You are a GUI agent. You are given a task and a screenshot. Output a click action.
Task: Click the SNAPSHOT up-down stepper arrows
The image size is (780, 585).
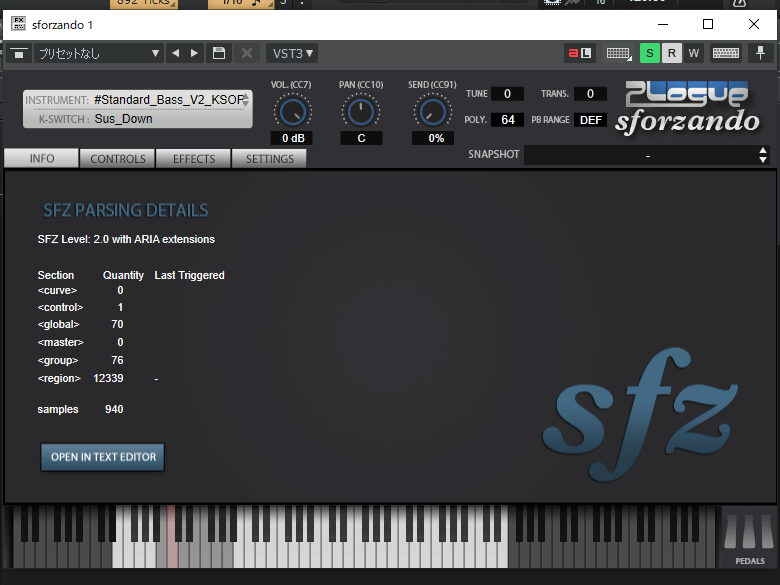coord(763,155)
